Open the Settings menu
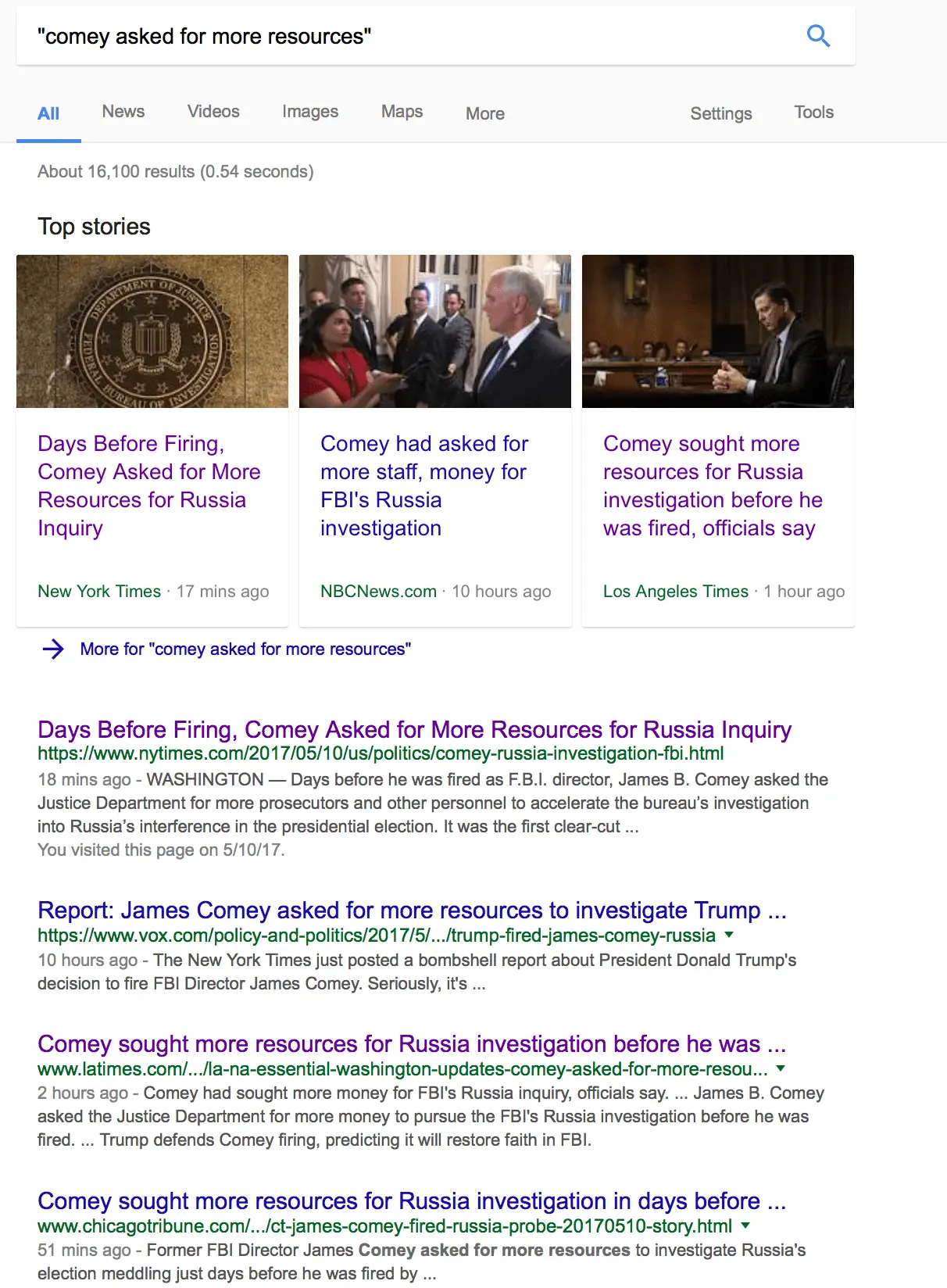The width and height of the screenshot is (947, 1288). point(721,114)
